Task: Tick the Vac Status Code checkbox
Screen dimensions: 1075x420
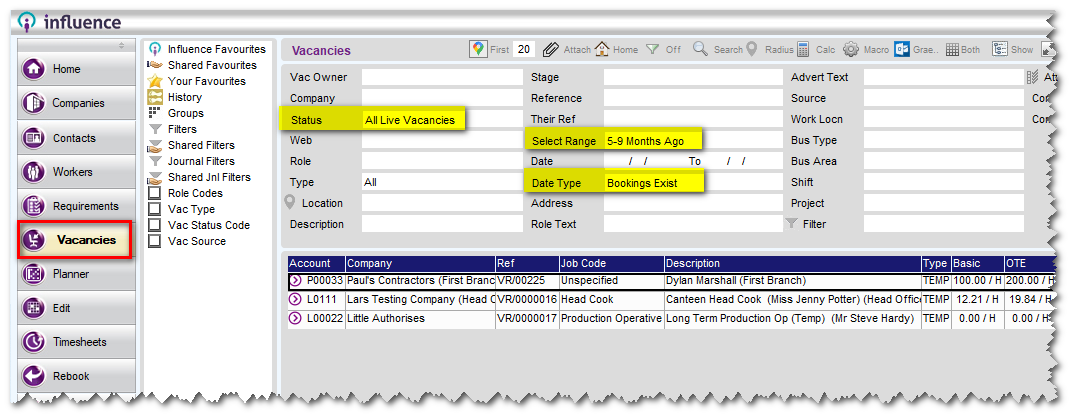Action: [x=155, y=225]
